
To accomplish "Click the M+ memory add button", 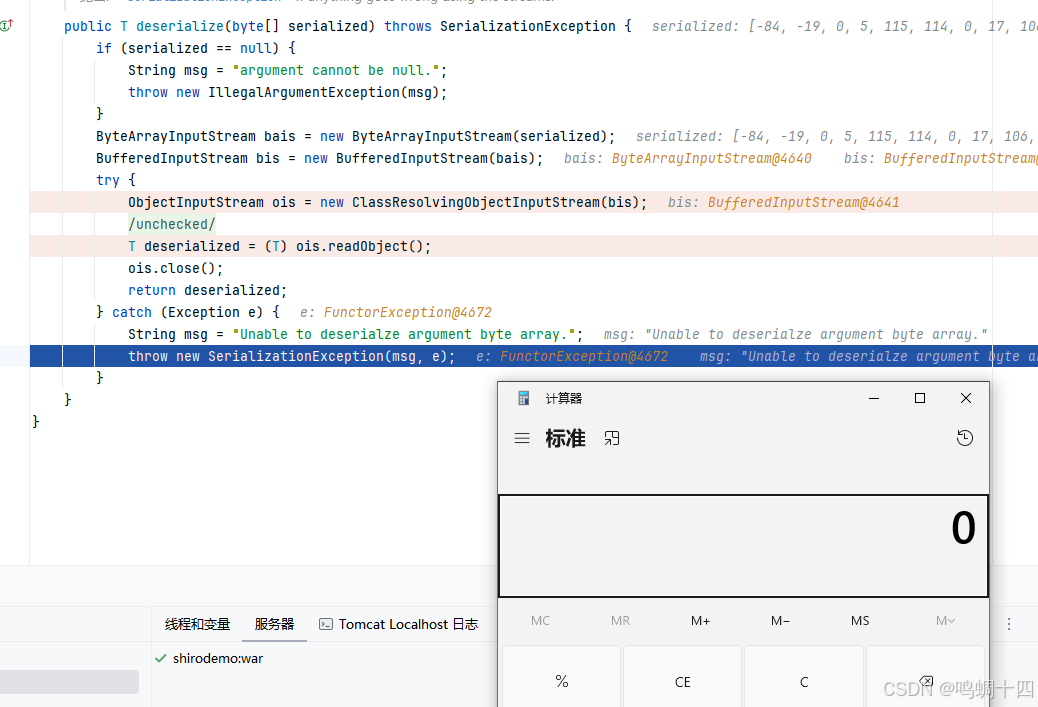I will pyautogui.click(x=700, y=621).
